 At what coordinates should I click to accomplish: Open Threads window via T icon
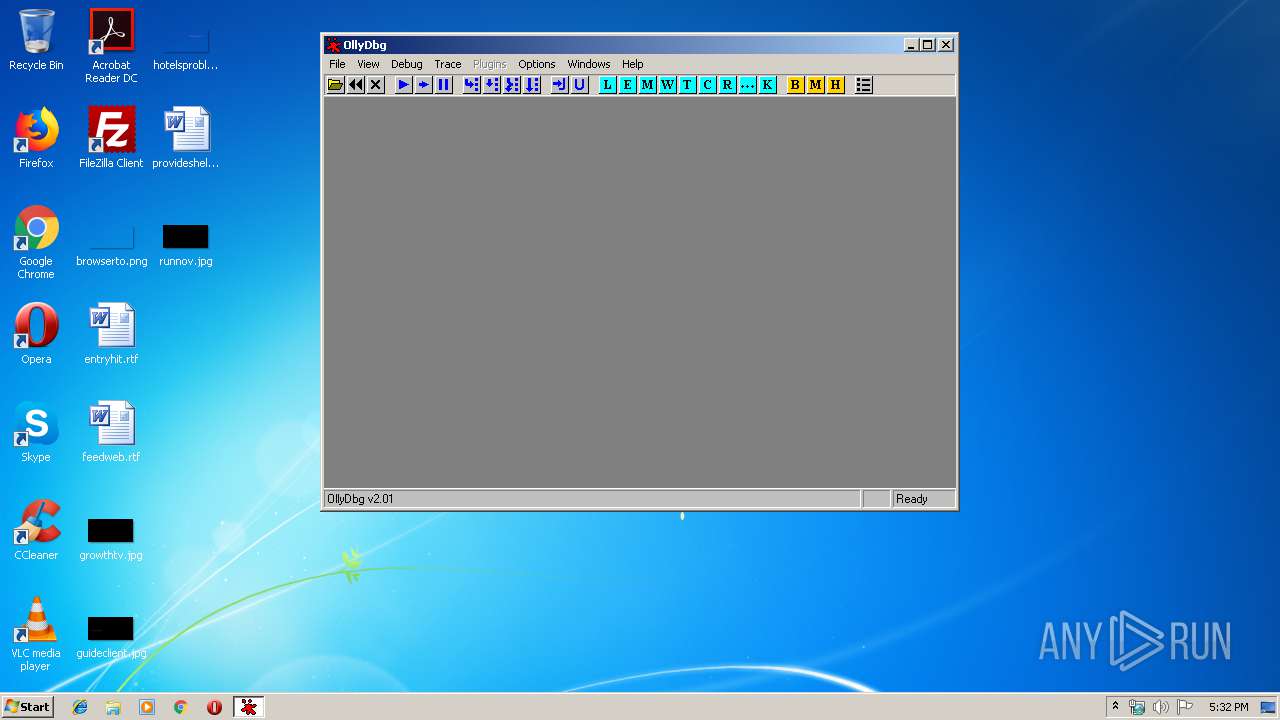(688, 85)
